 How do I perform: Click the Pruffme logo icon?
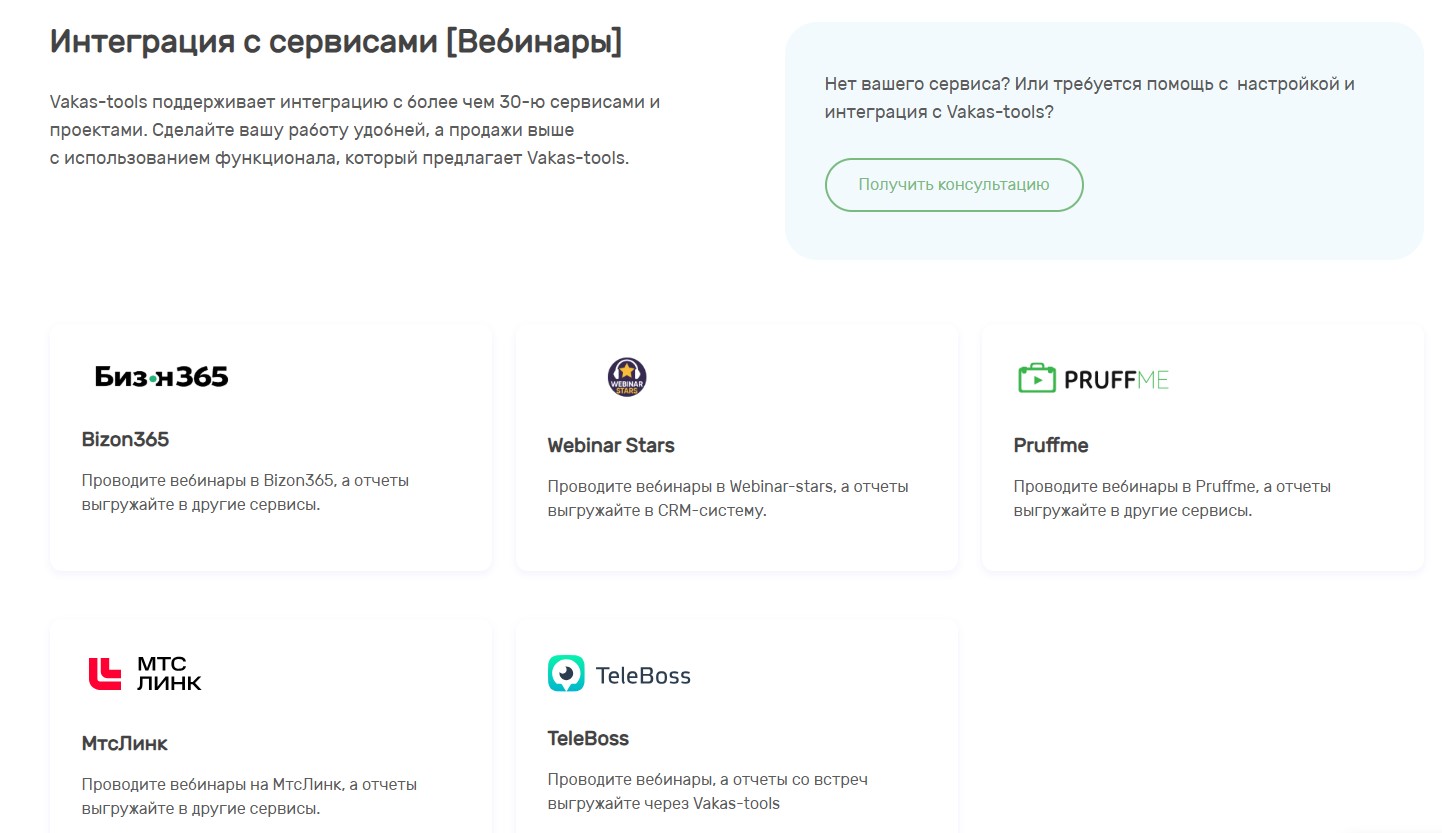[x=1037, y=379]
